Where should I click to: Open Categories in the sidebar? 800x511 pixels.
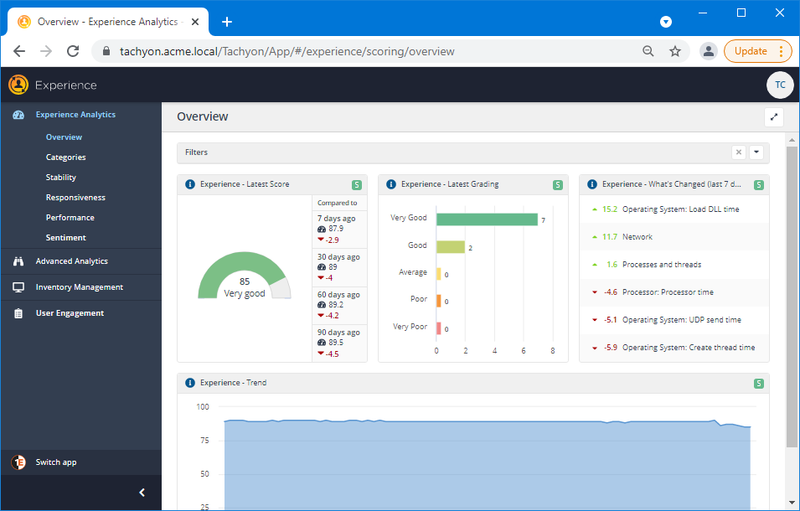66,157
